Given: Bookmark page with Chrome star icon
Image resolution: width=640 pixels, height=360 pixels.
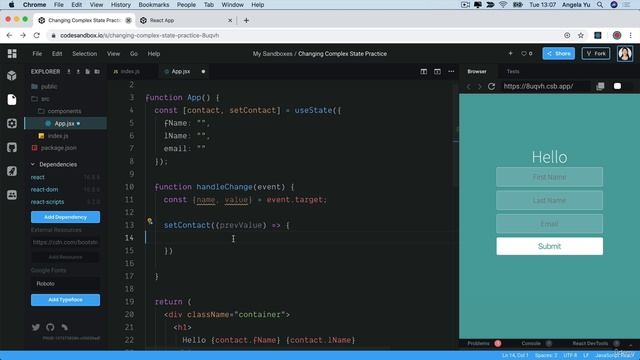Looking at the screenshot, I should 581,36.
